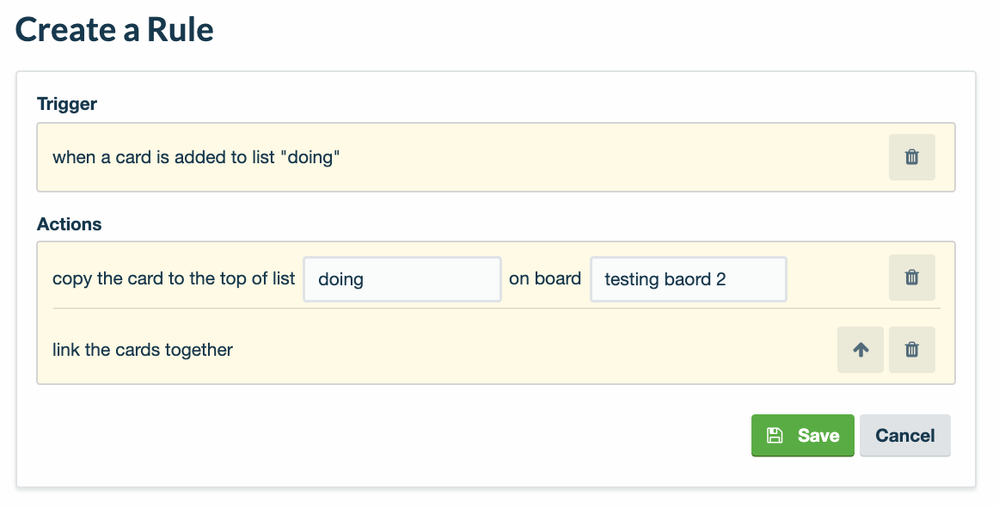Delete the trigger with its trash icon
The width and height of the screenshot is (999, 507).
[911, 157]
